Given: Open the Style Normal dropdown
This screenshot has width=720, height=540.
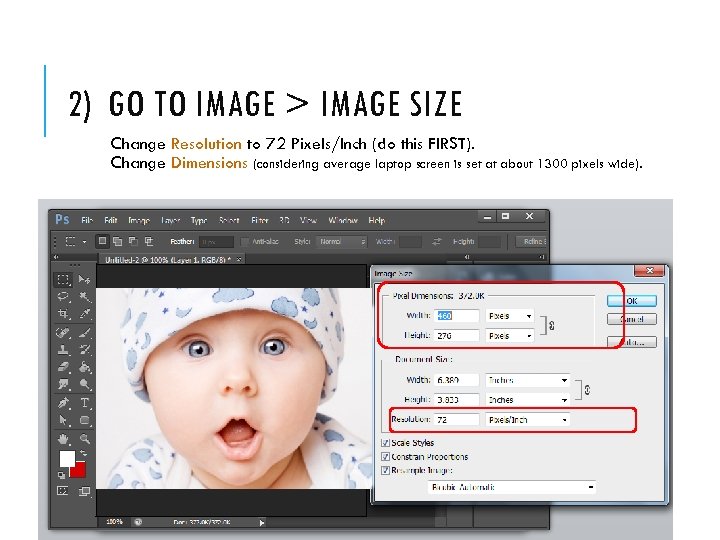Looking at the screenshot, I should coord(341,242).
